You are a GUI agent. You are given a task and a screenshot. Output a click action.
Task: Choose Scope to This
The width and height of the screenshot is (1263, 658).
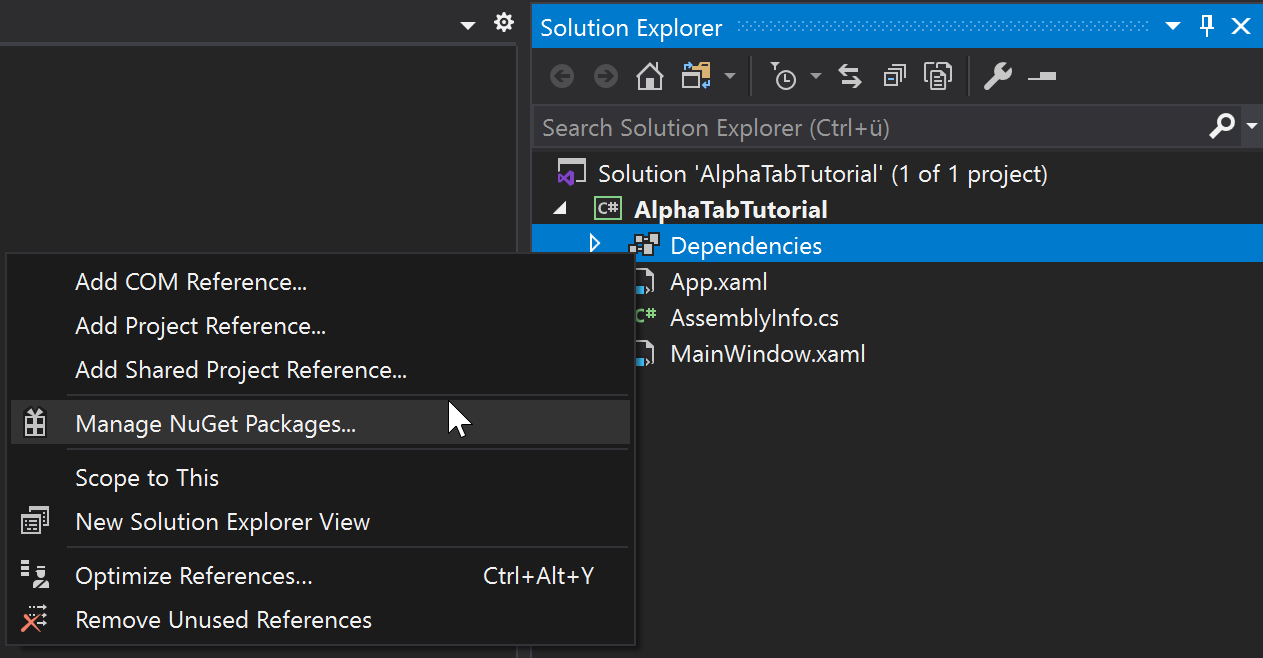320,478
